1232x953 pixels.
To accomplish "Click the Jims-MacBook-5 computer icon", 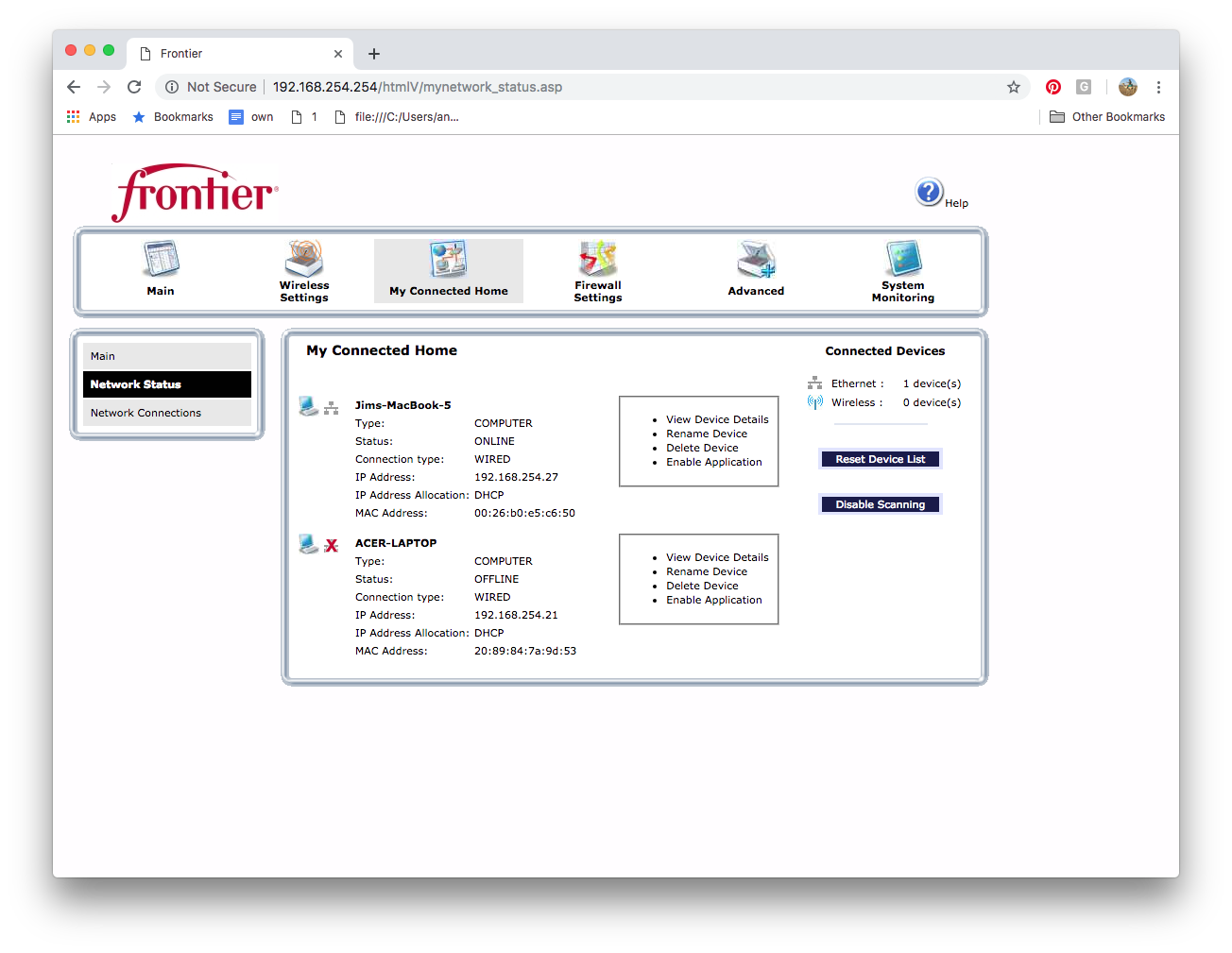I will point(309,406).
